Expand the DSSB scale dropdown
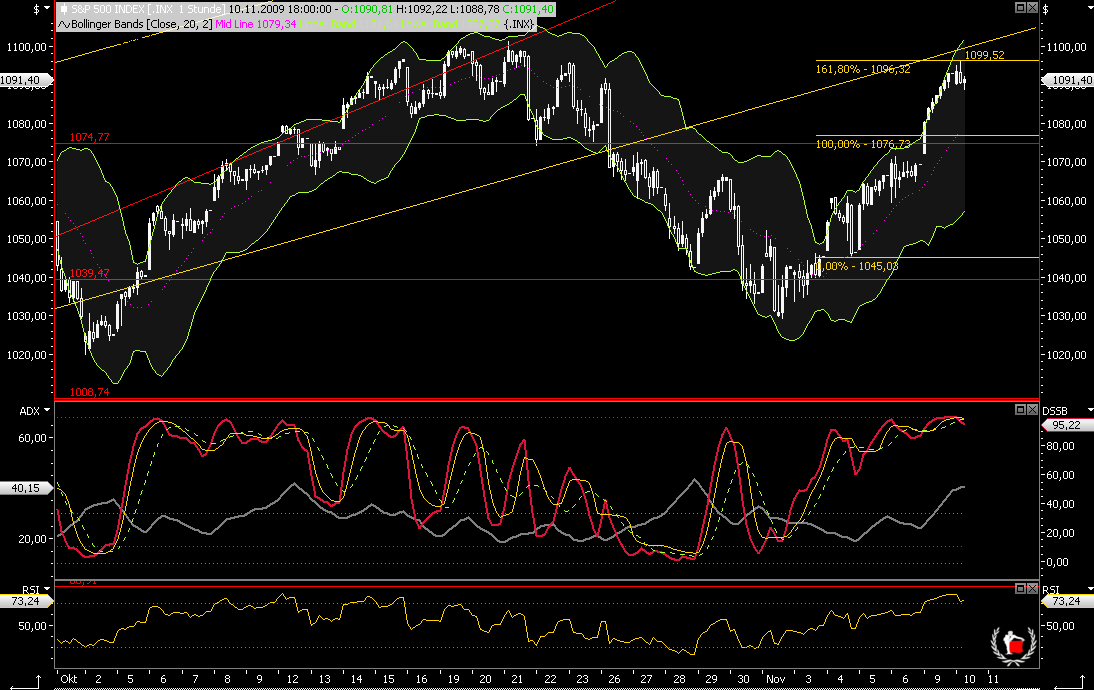The height and width of the screenshot is (690, 1094). (1090, 410)
